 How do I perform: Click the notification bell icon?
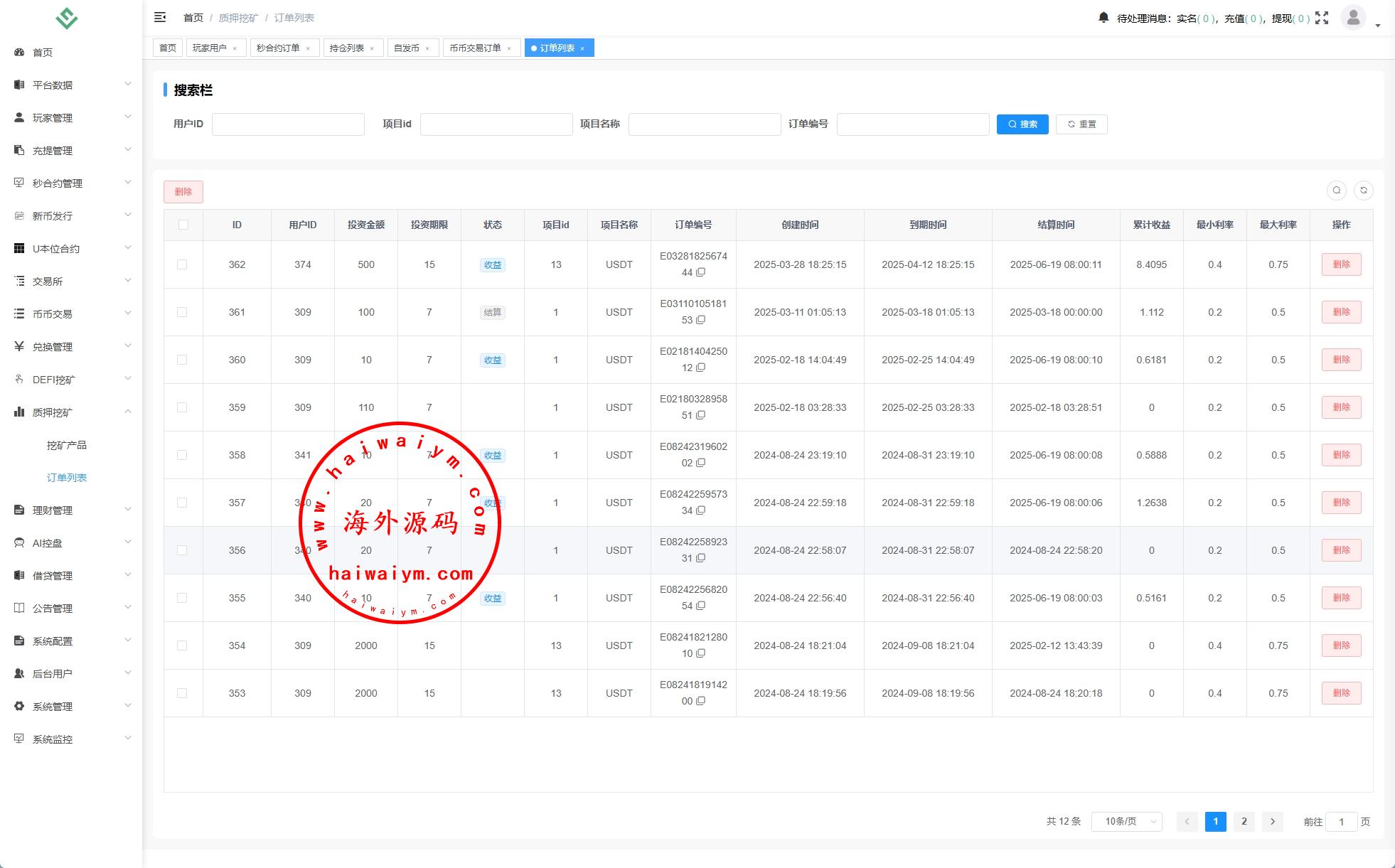click(x=1103, y=18)
